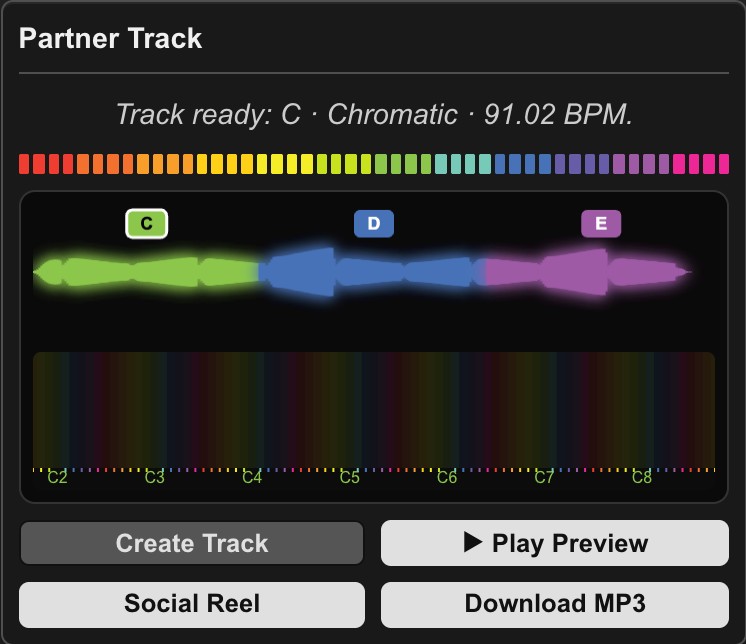Click the blue waveform segment
The width and height of the screenshot is (746, 644).
tap(372, 272)
